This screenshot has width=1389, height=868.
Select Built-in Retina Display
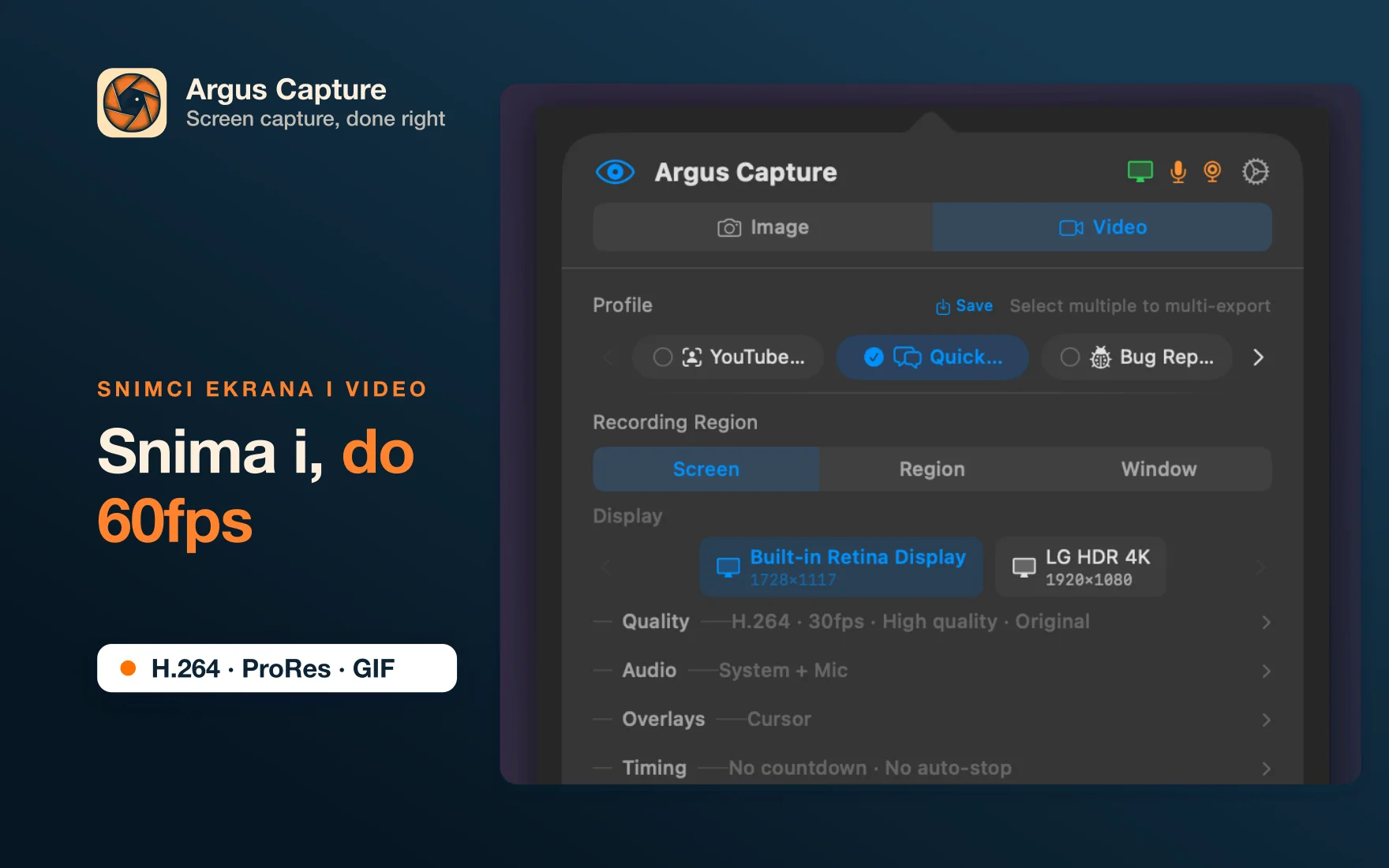coord(841,567)
